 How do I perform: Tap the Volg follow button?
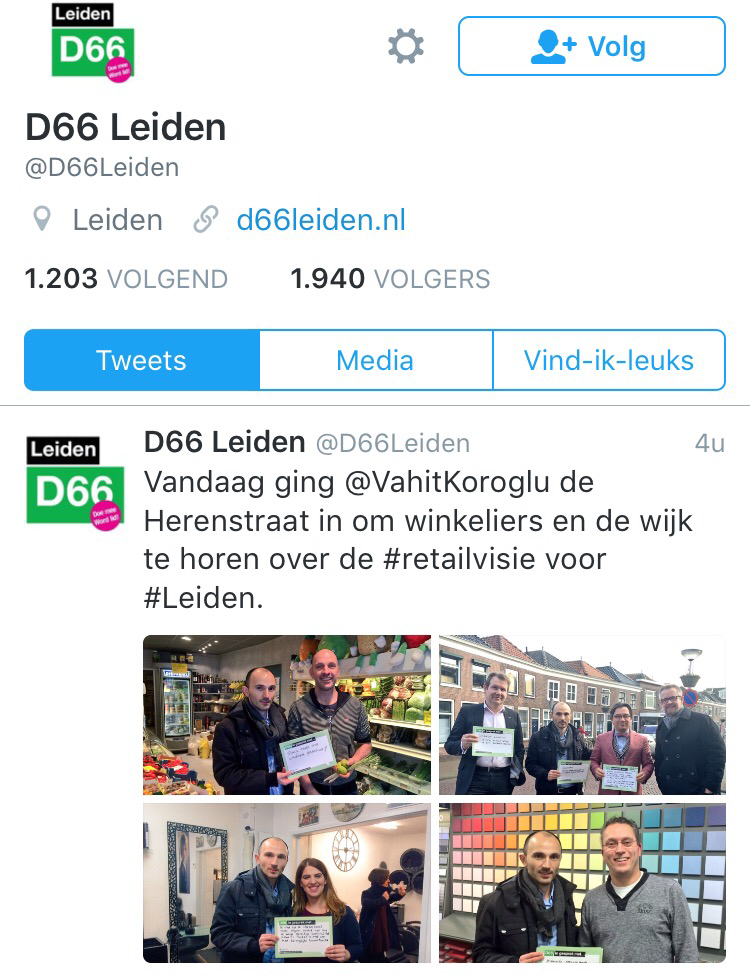click(592, 46)
